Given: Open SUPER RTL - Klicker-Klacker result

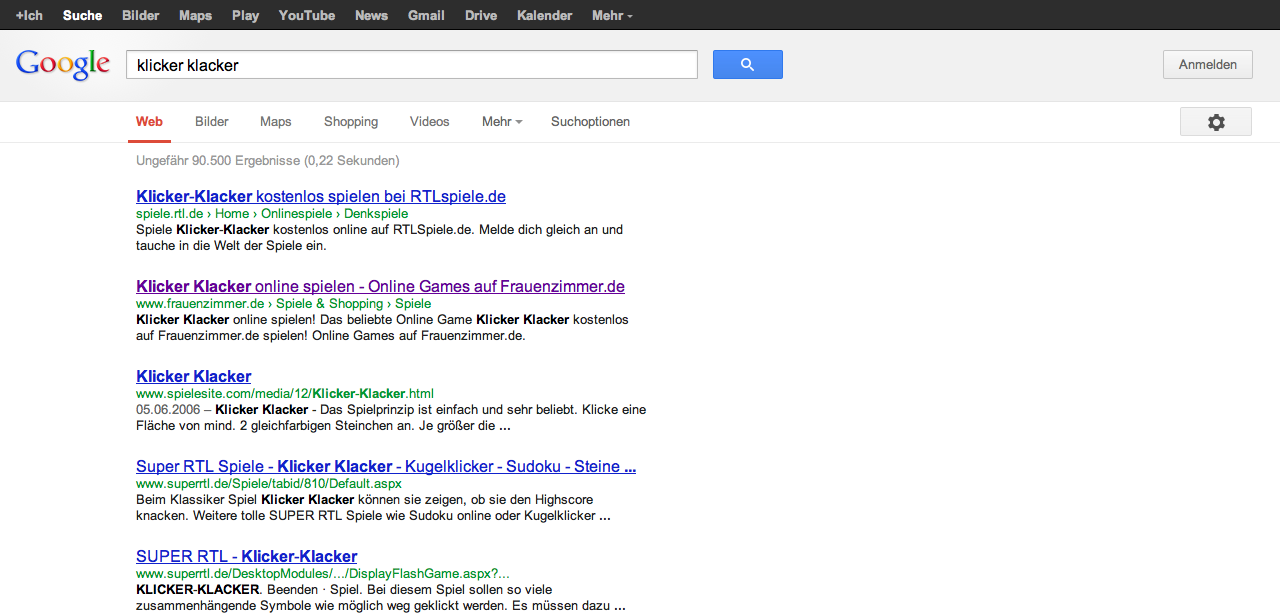Looking at the screenshot, I should coord(246,556).
